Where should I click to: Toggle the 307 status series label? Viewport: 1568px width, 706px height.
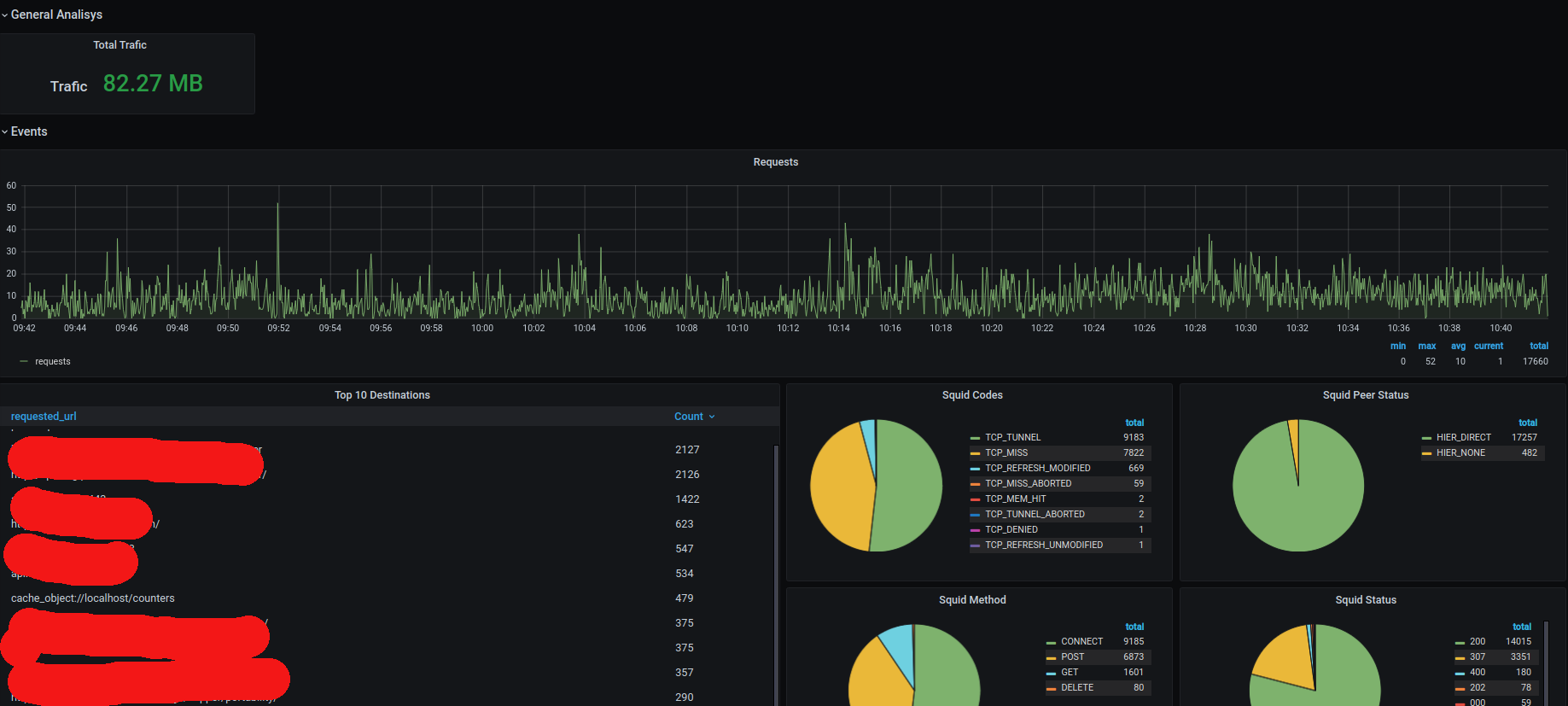click(x=1478, y=657)
